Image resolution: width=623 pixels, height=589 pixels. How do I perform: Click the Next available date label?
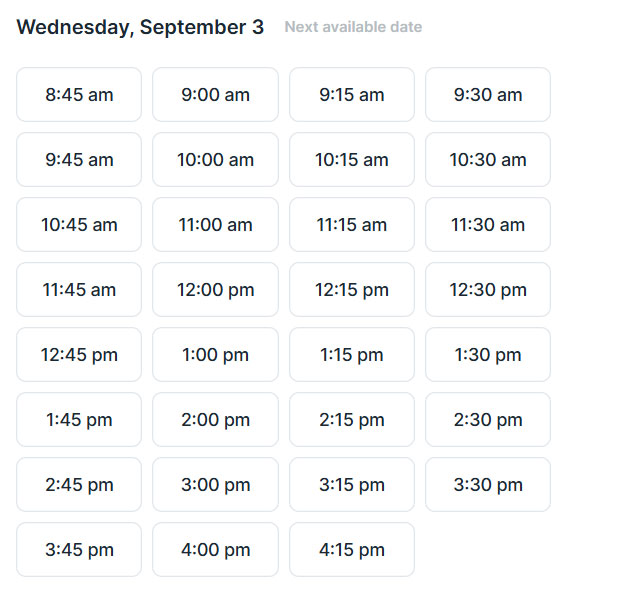click(353, 27)
